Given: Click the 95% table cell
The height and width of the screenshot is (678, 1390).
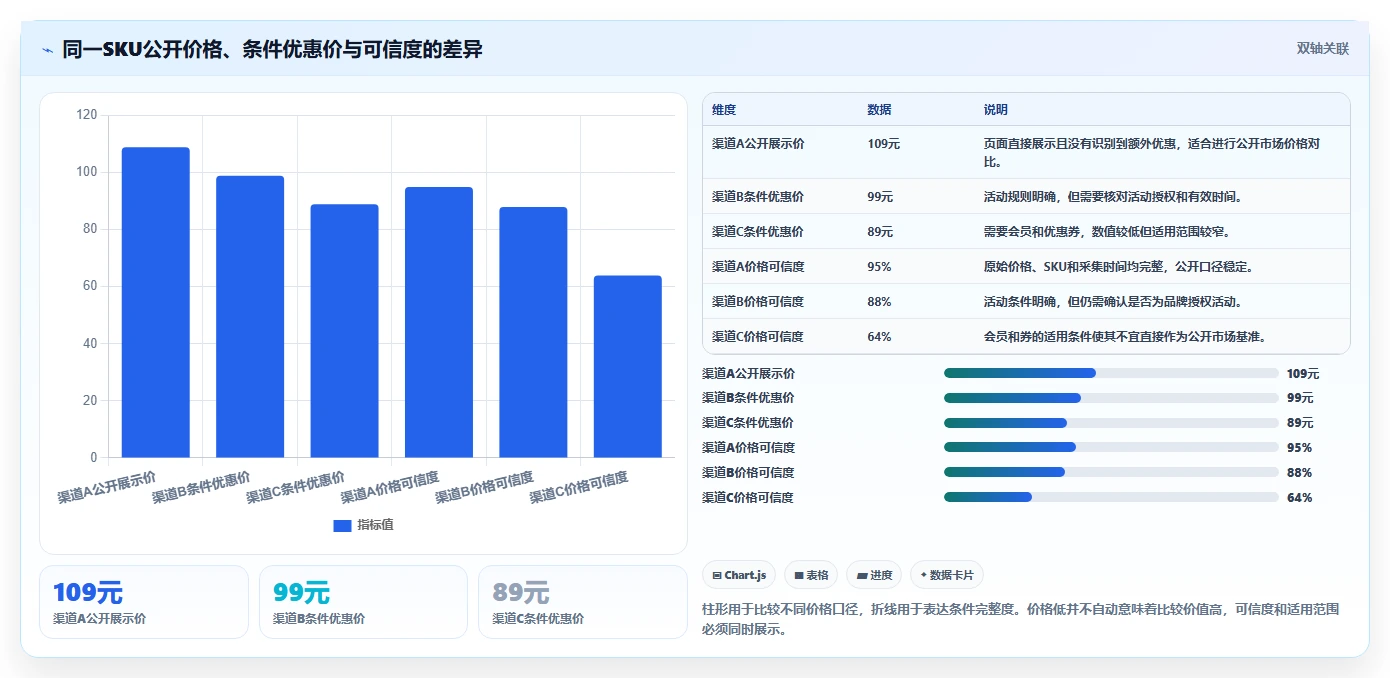Looking at the screenshot, I should [x=880, y=267].
